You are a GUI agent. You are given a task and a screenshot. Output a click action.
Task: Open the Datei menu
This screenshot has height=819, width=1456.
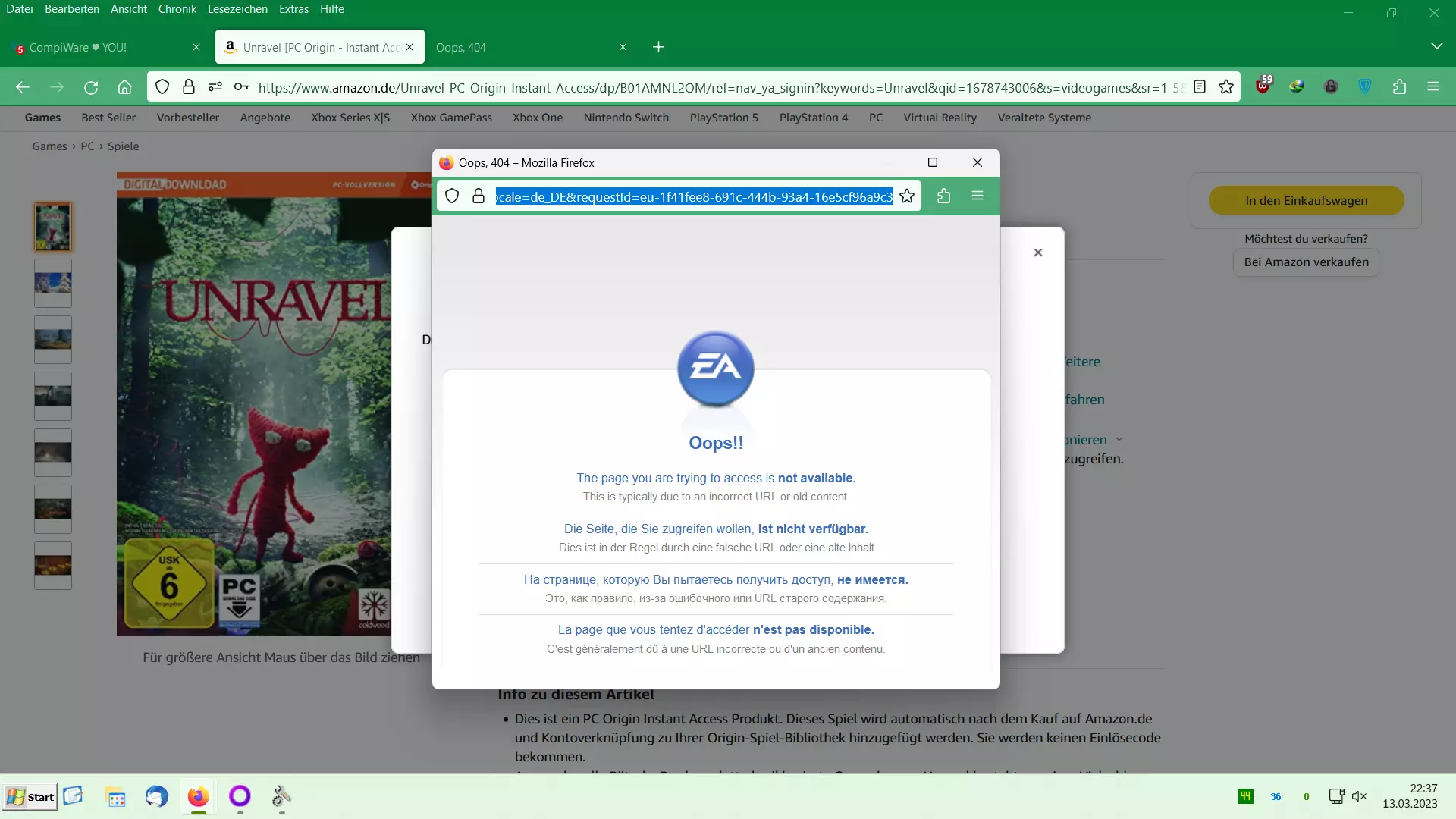pyautogui.click(x=20, y=9)
